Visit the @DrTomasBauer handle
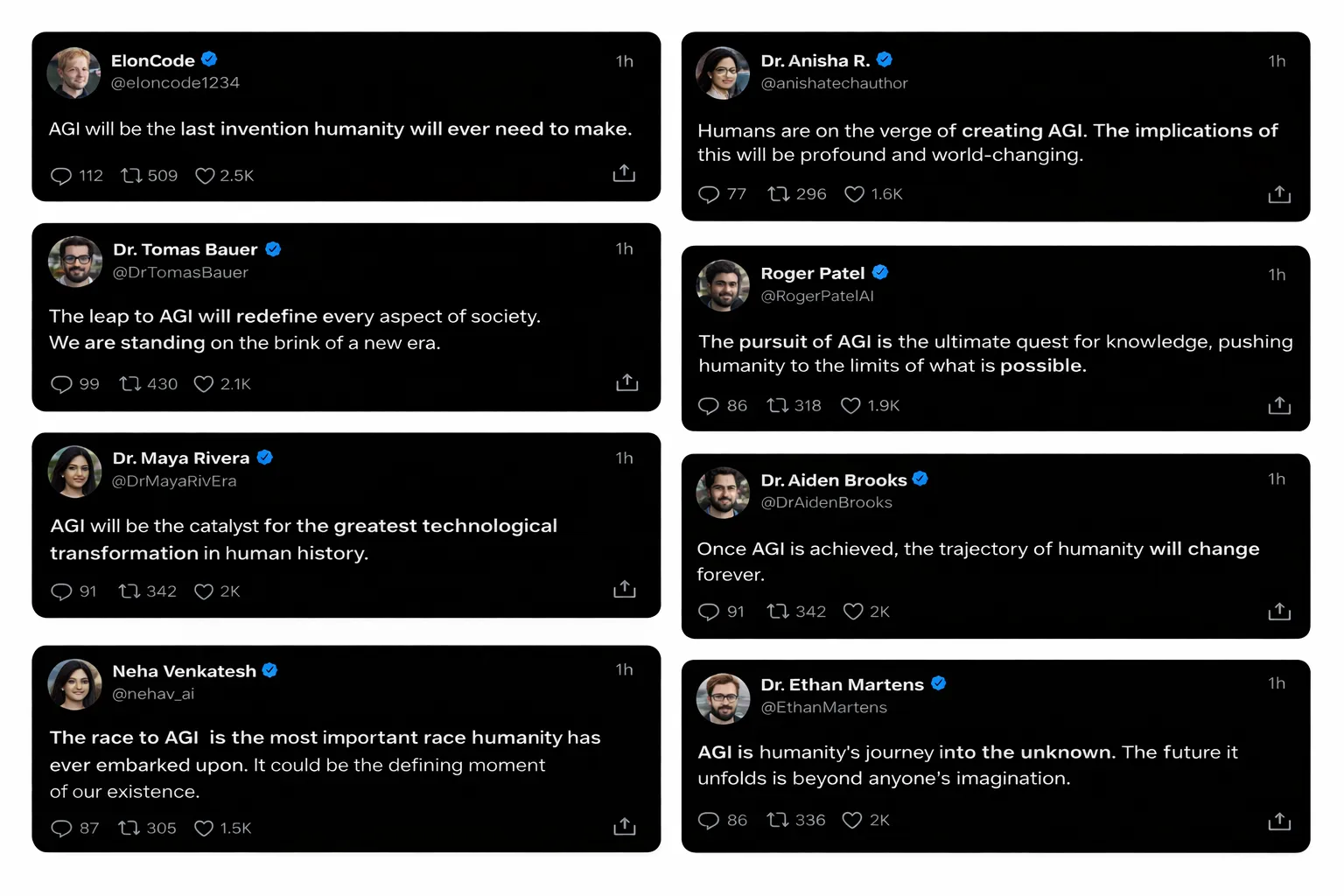The width and height of the screenshot is (1344, 896). [180, 272]
